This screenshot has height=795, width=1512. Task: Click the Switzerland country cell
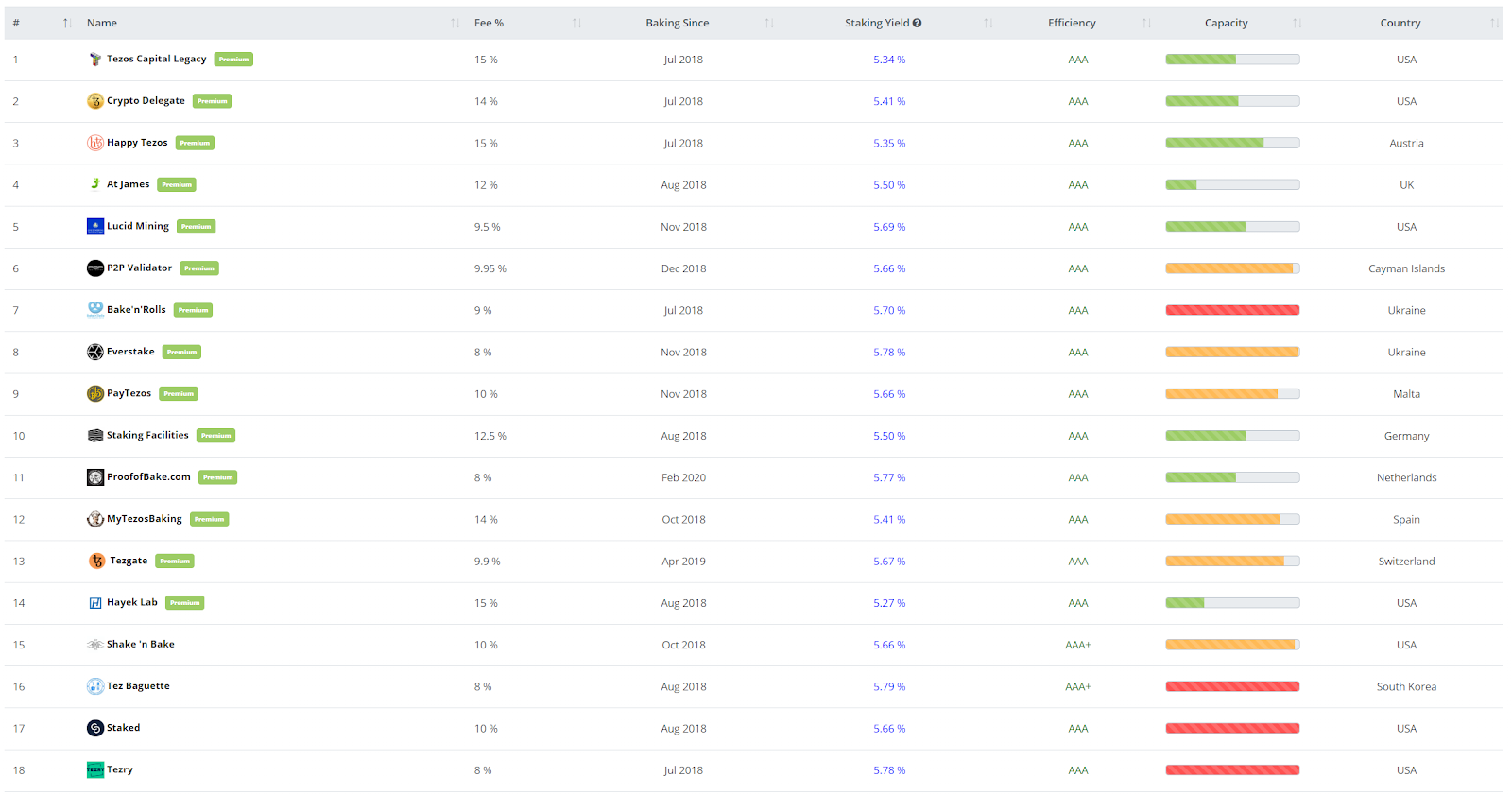[1406, 561]
